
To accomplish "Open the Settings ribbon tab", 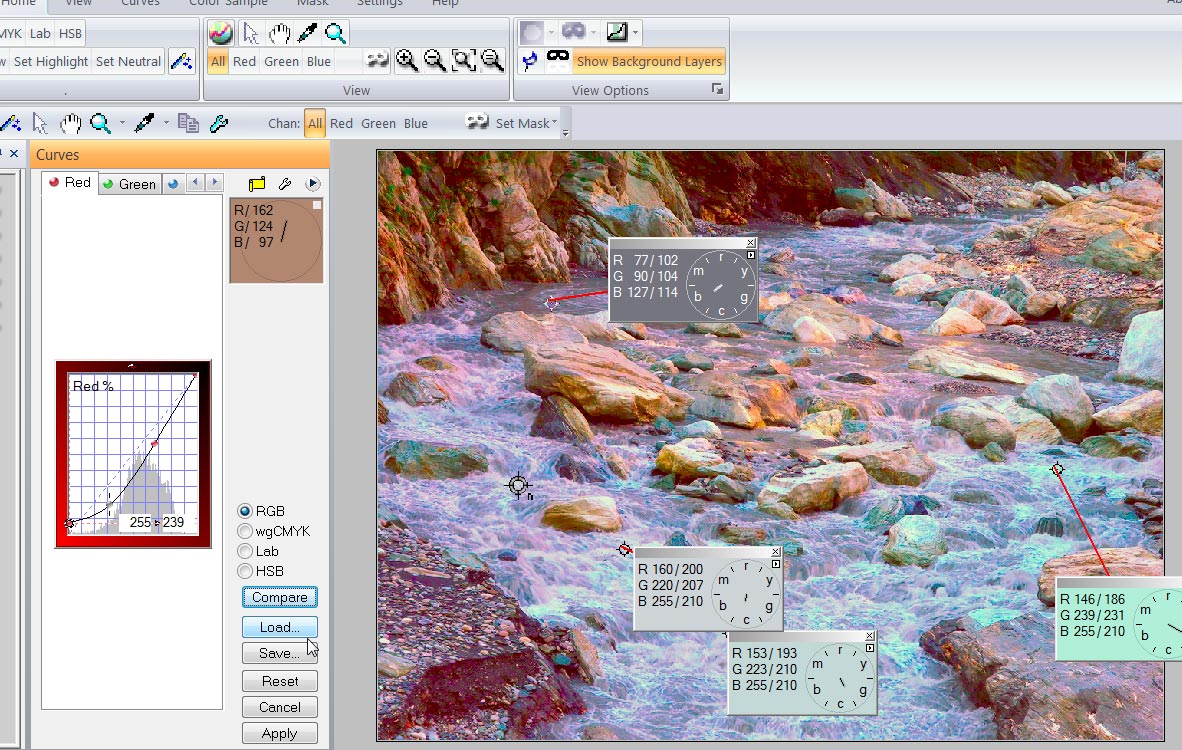I will [x=379, y=3].
